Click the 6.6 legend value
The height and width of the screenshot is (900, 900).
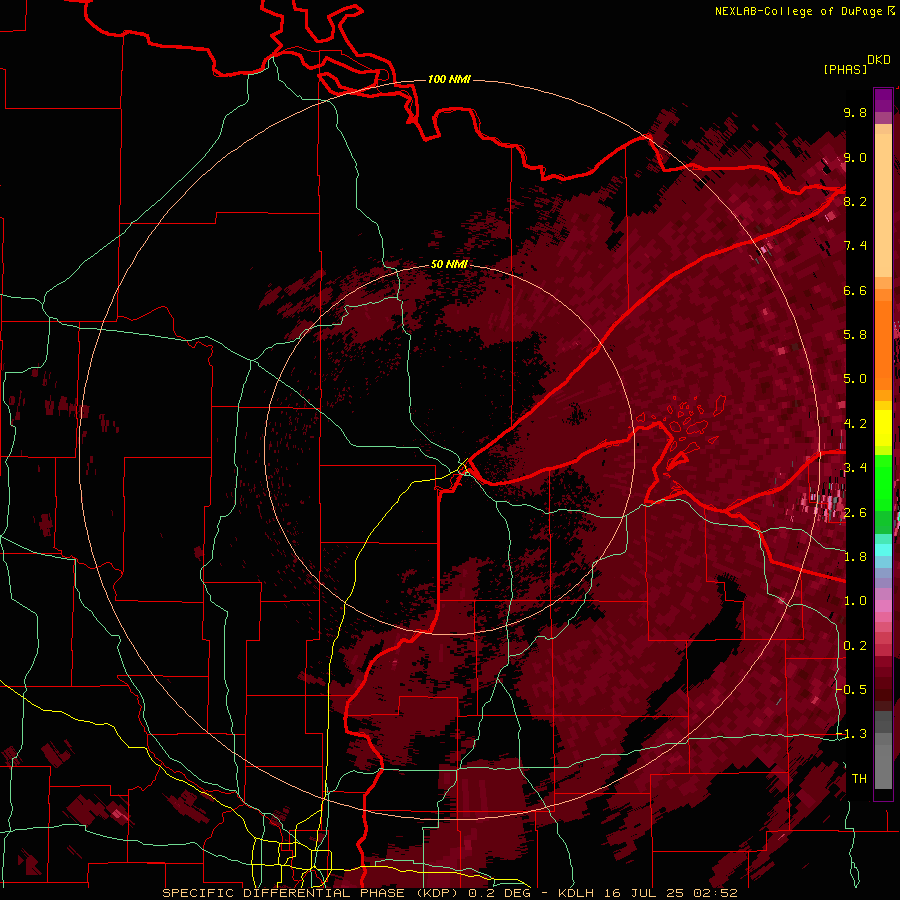[855, 290]
